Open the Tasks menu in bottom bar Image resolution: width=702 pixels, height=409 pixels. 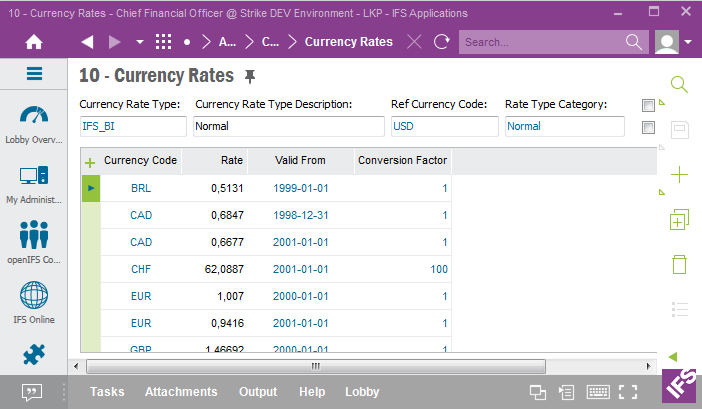tap(107, 392)
